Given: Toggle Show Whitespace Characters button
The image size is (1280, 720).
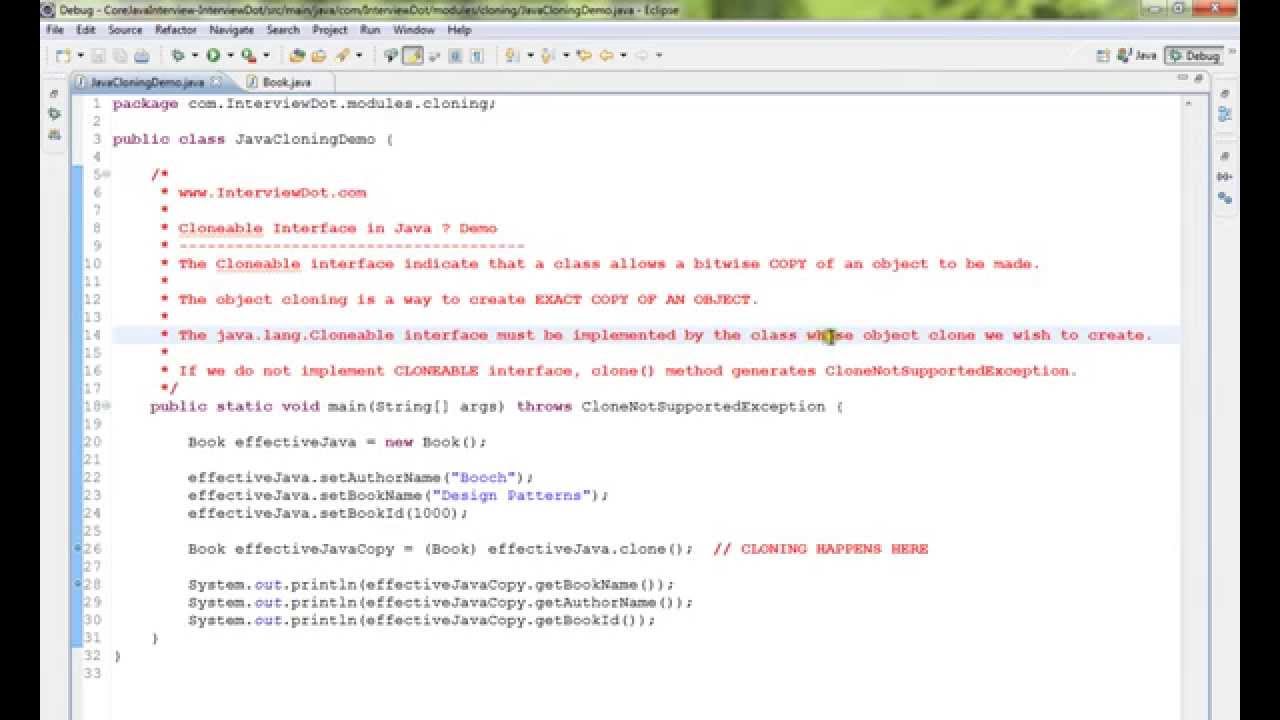Looking at the screenshot, I should 477,56.
